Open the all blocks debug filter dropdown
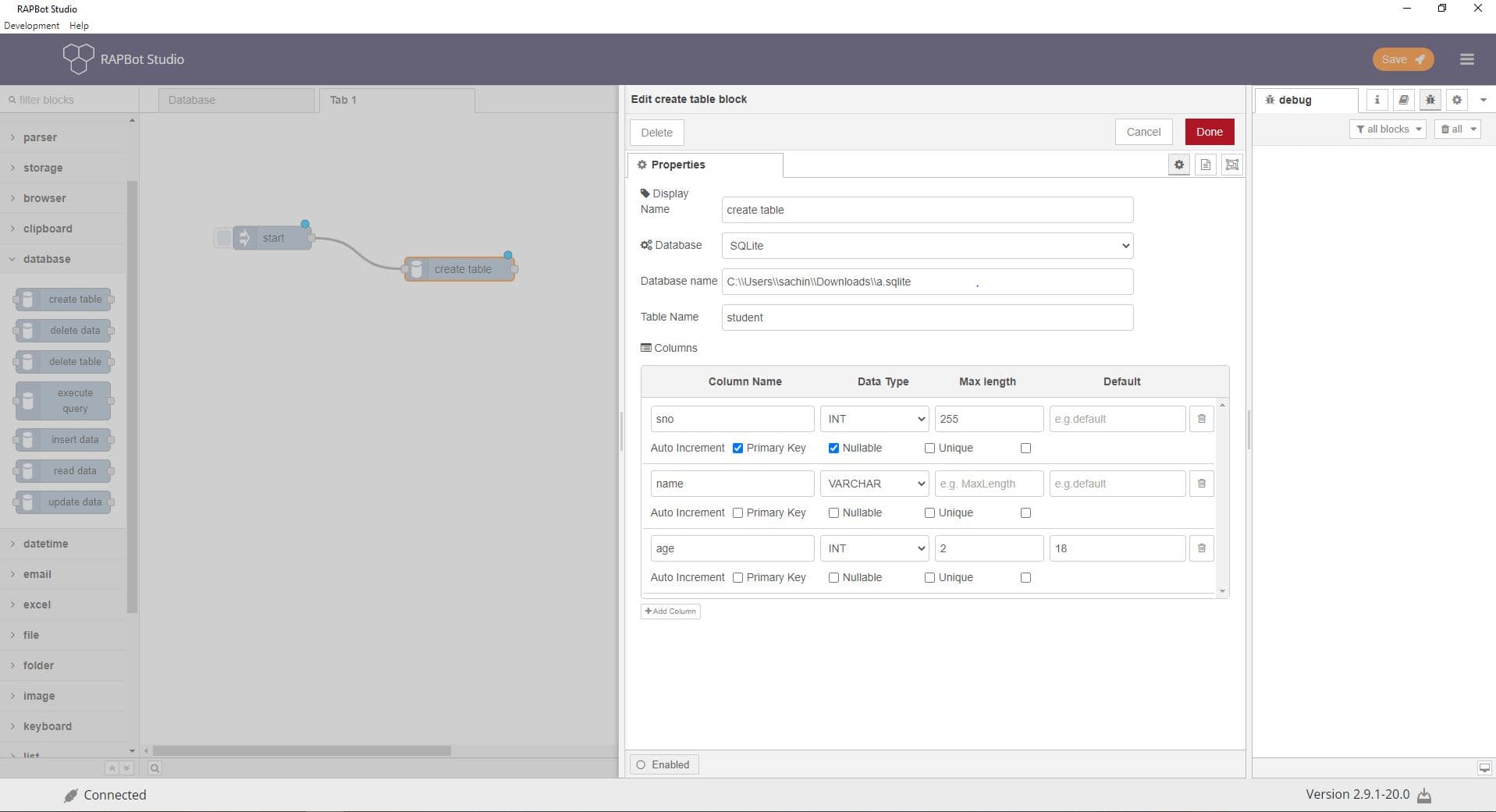The image size is (1496, 812). pyautogui.click(x=1388, y=129)
